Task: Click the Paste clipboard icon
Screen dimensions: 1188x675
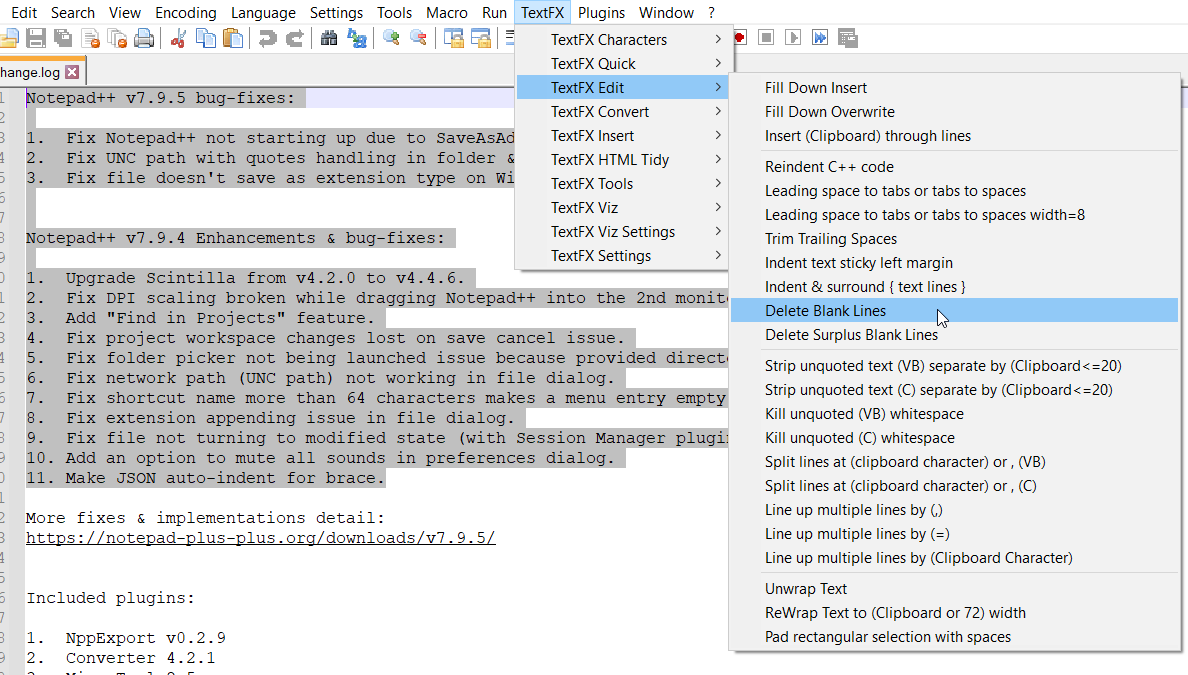Action: [x=233, y=38]
